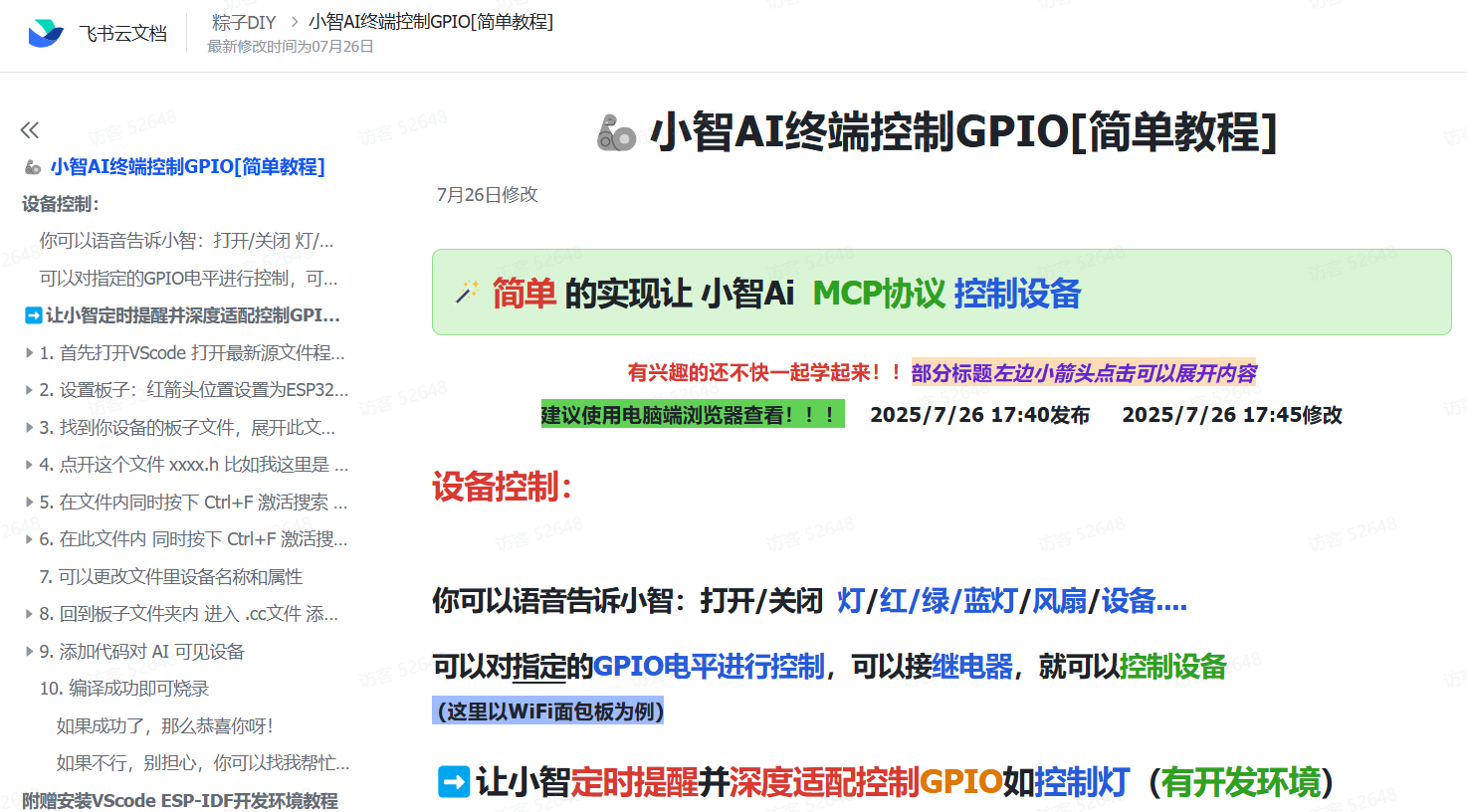The width and height of the screenshot is (1467, 812).
Task: Click highlighted note (这里以WiFi面包板为例)
Action: 548,711
